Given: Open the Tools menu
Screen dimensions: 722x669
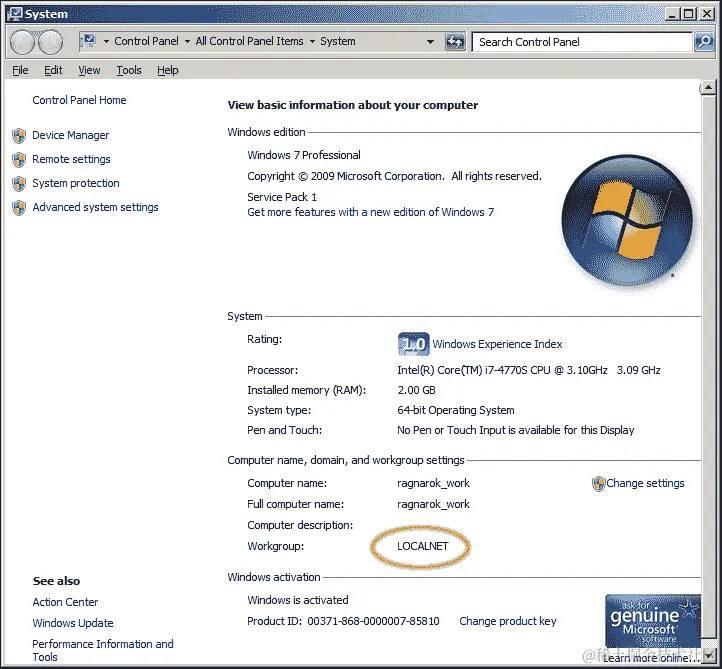Looking at the screenshot, I should [128, 70].
